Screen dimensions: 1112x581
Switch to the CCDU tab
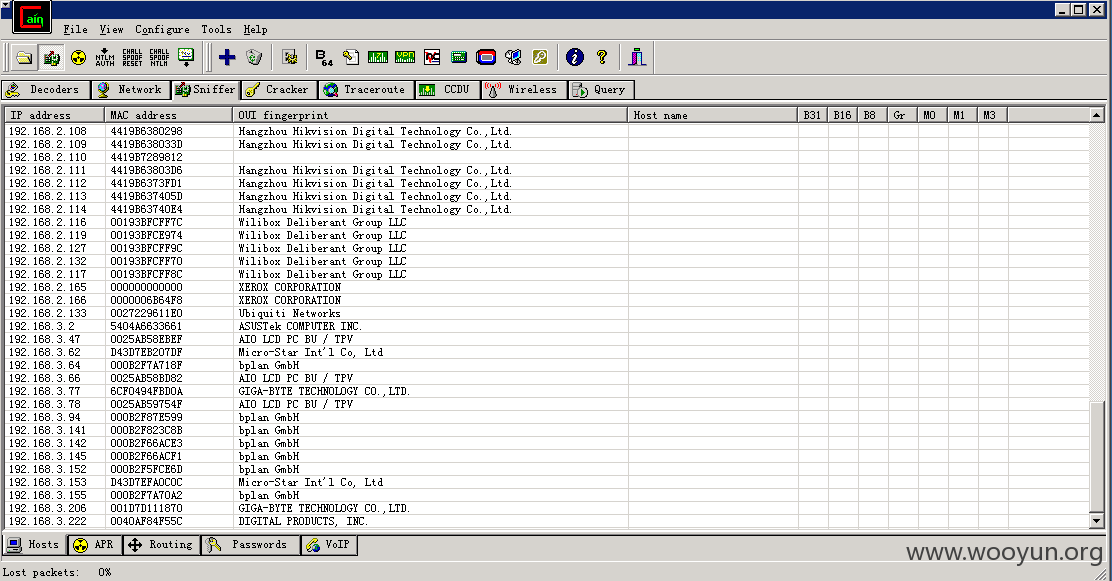pos(447,89)
